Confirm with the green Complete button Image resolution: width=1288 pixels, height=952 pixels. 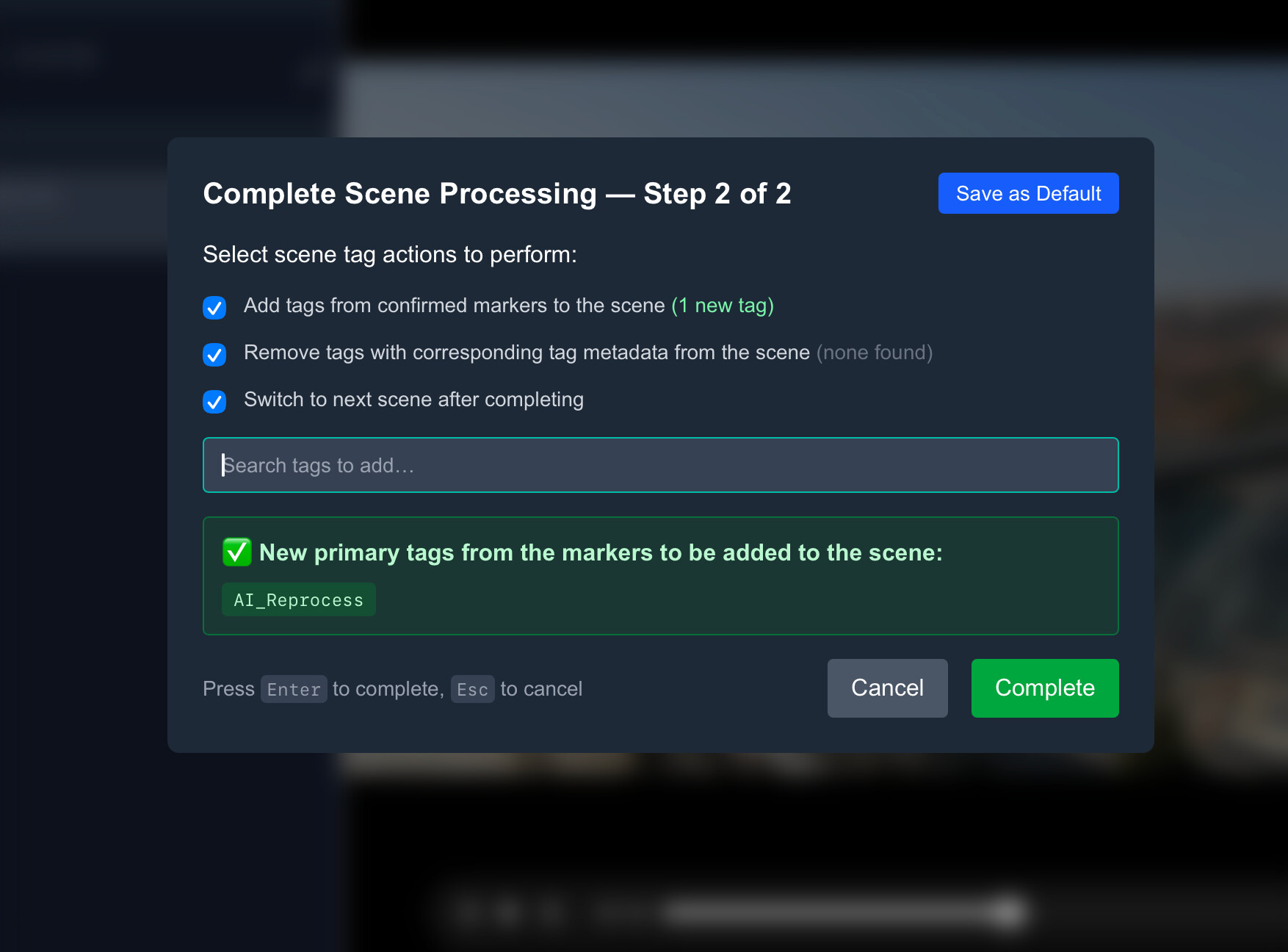[x=1044, y=688]
